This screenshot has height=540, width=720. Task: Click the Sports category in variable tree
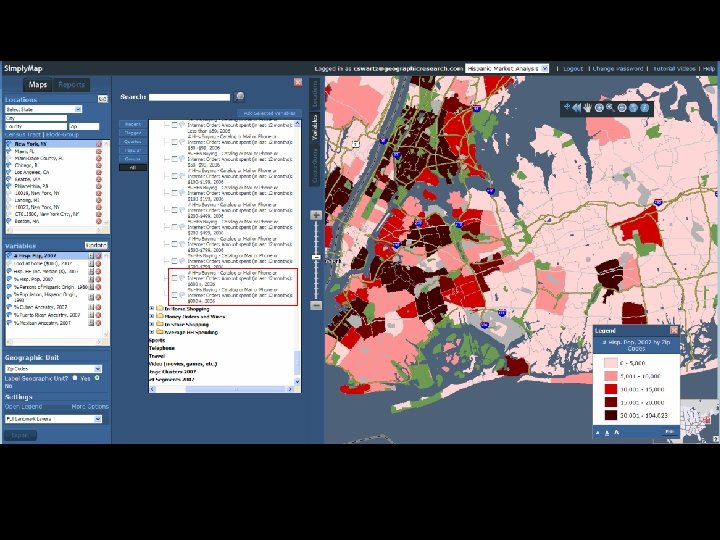click(157, 340)
